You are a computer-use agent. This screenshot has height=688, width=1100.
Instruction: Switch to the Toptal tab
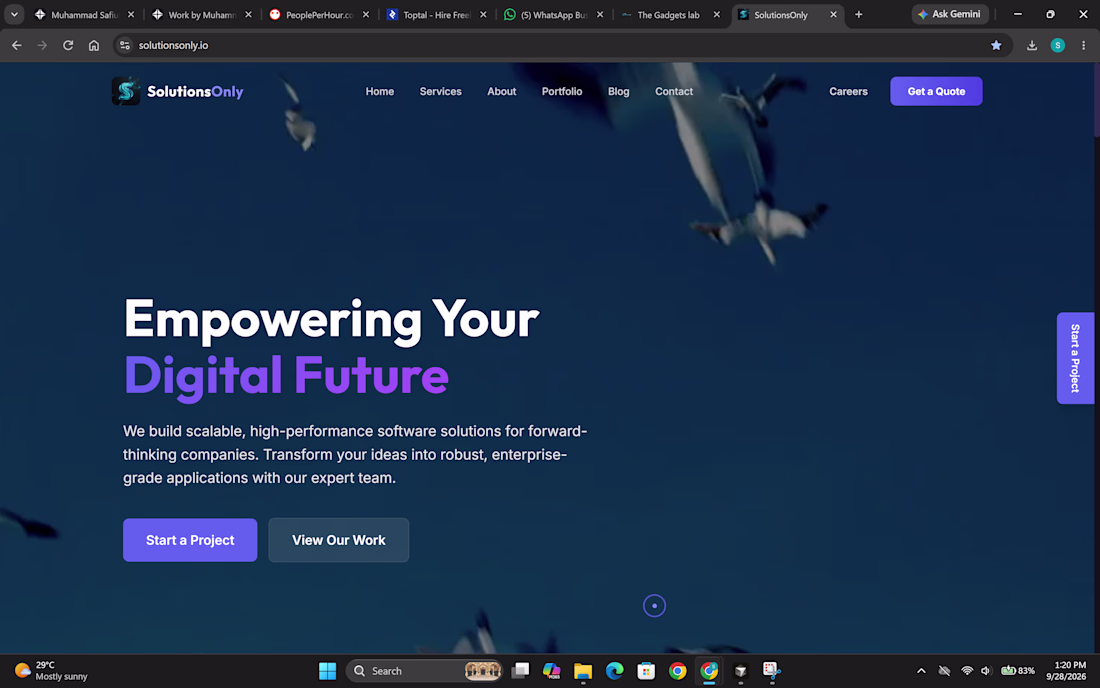[x=437, y=14]
